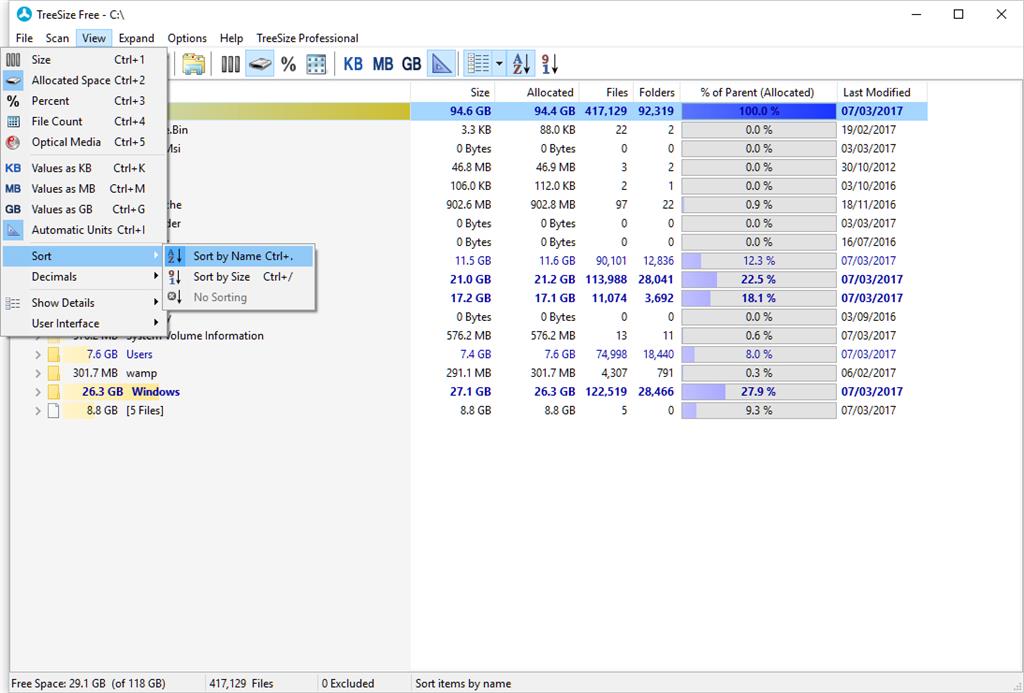Choose Values as GB menu entry

84,209
